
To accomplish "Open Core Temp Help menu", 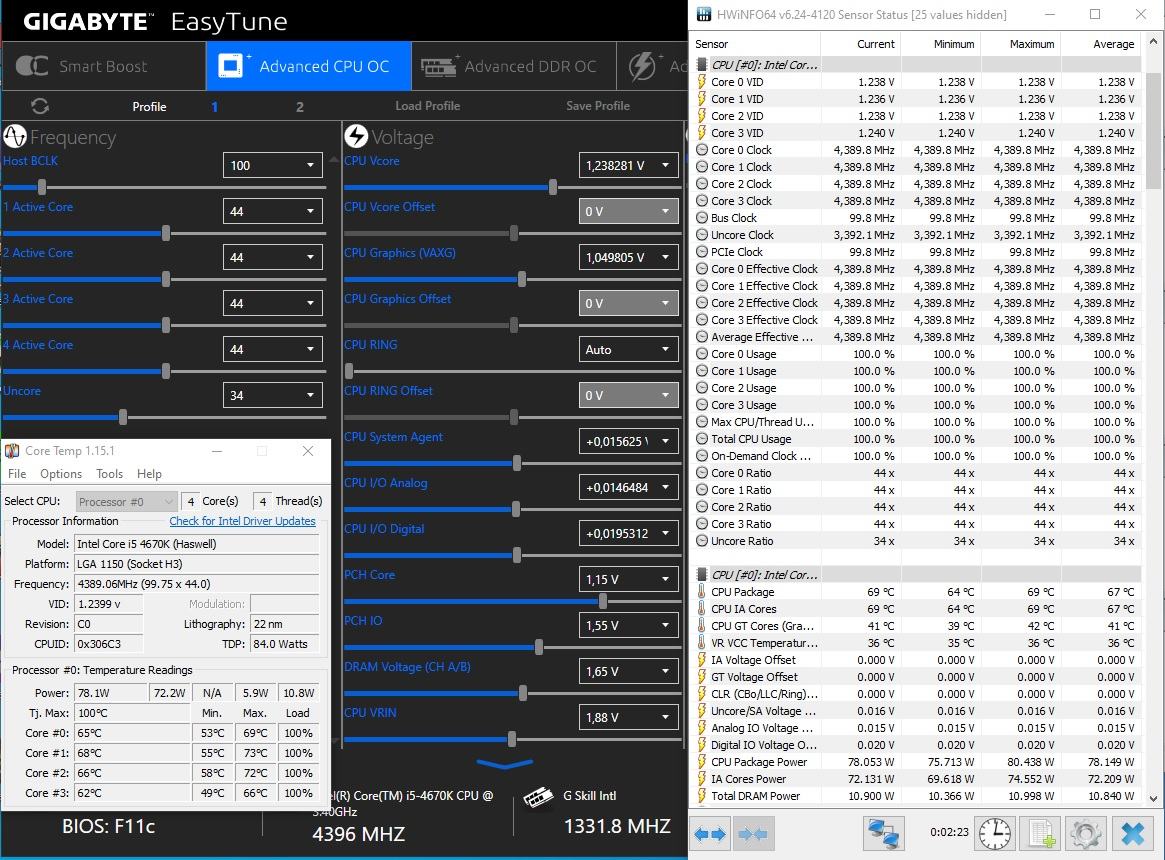I will [x=149, y=473].
